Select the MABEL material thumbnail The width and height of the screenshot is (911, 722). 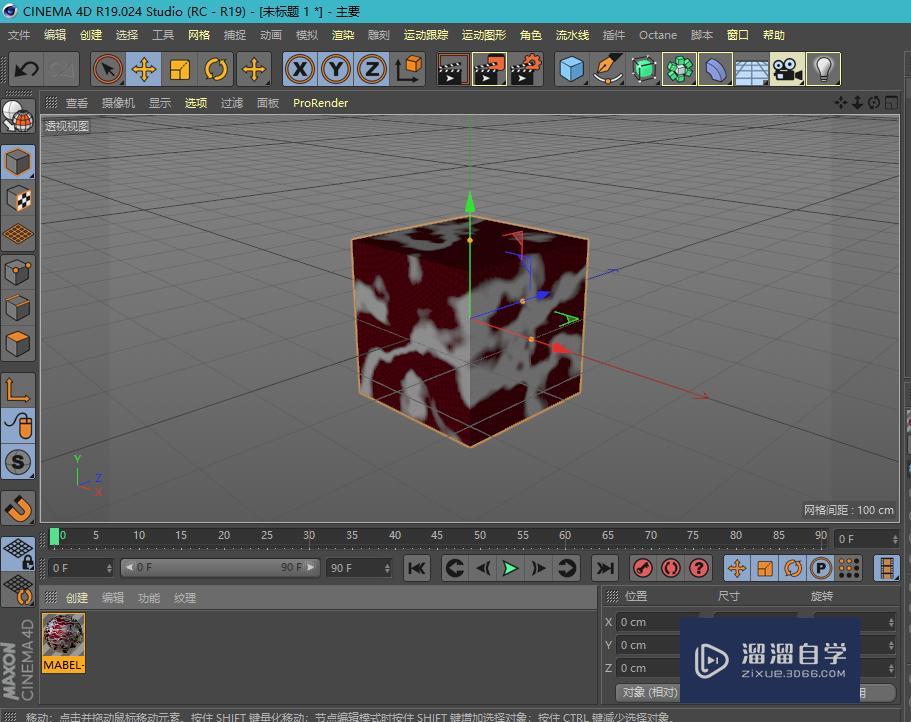pyautogui.click(x=63, y=643)
